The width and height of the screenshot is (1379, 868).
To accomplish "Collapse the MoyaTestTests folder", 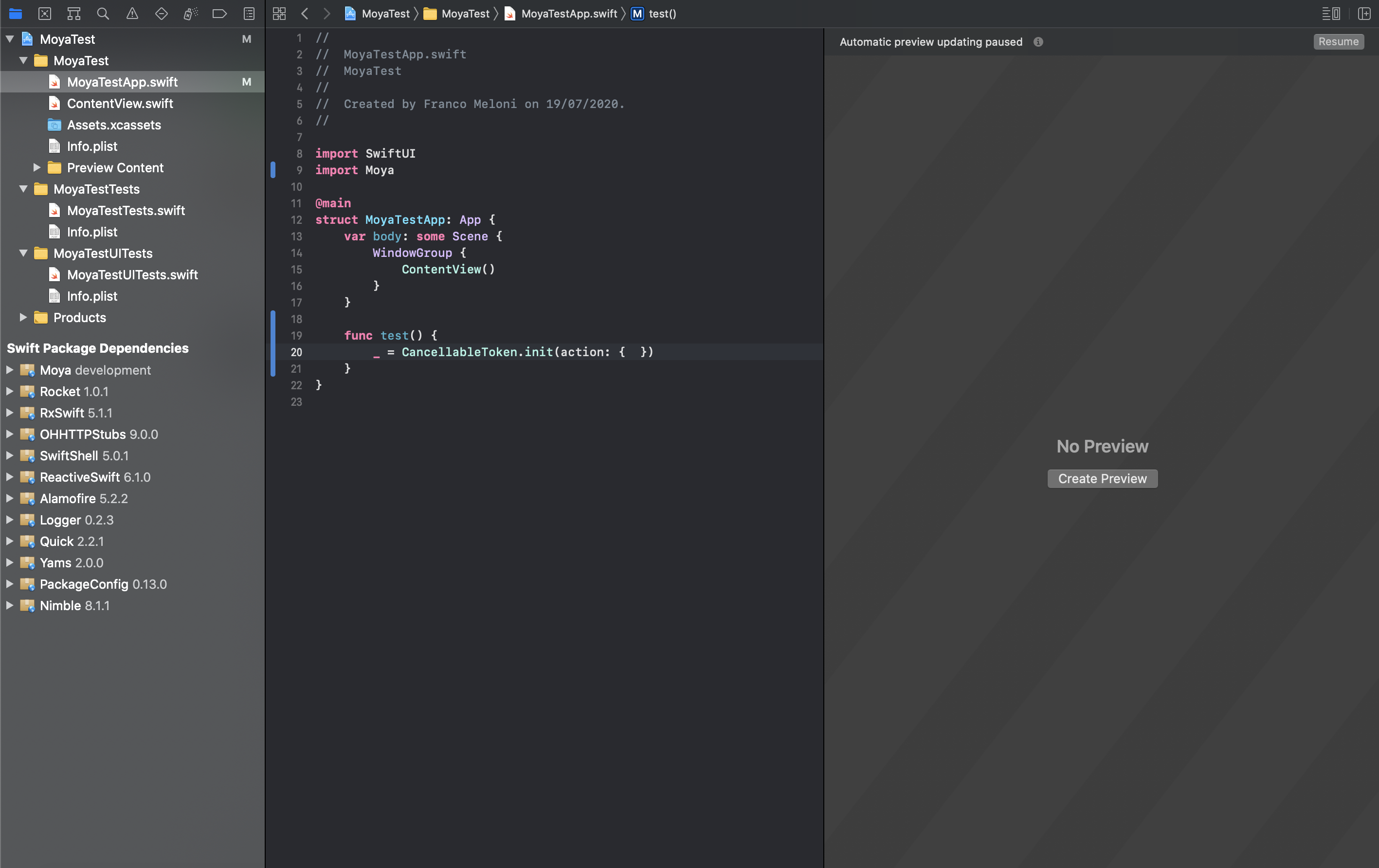I will click(23, 189).
